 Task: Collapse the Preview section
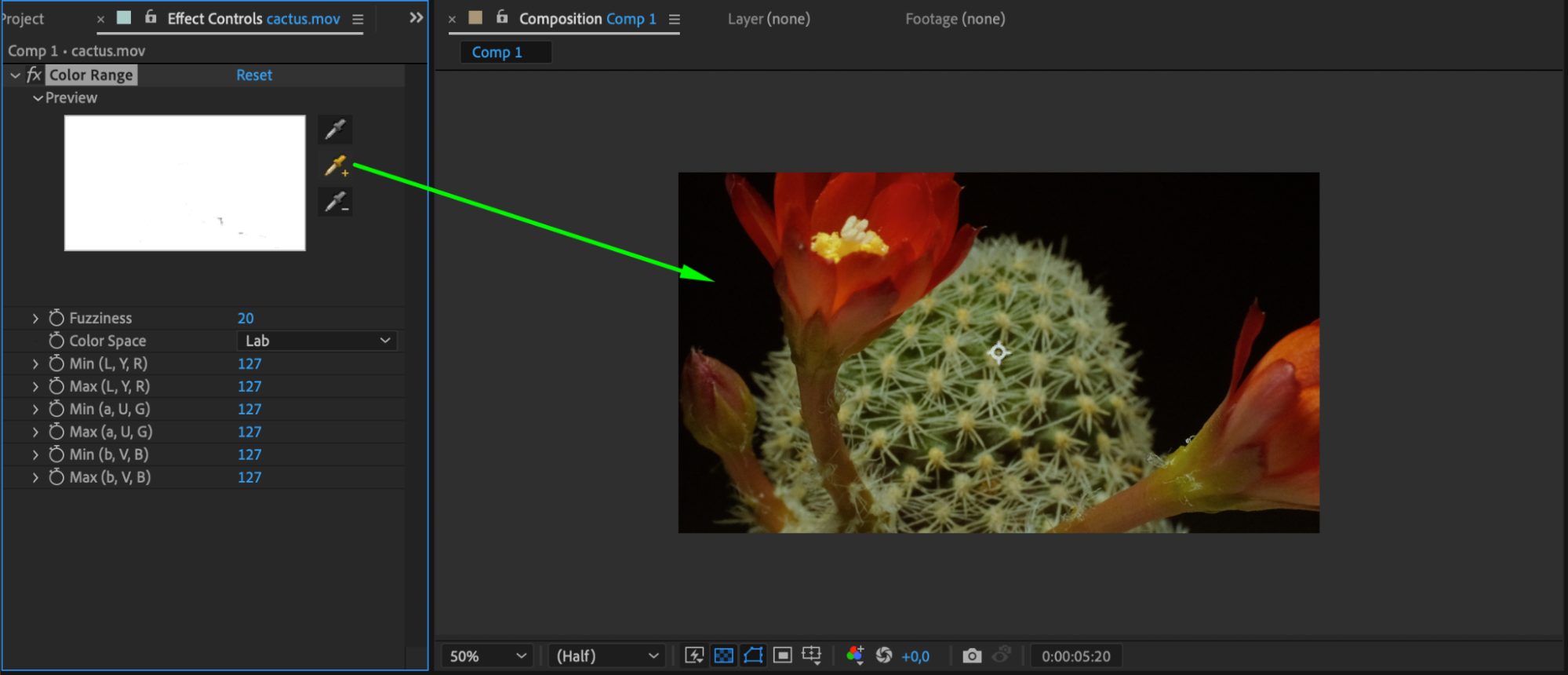click(38, 98)
